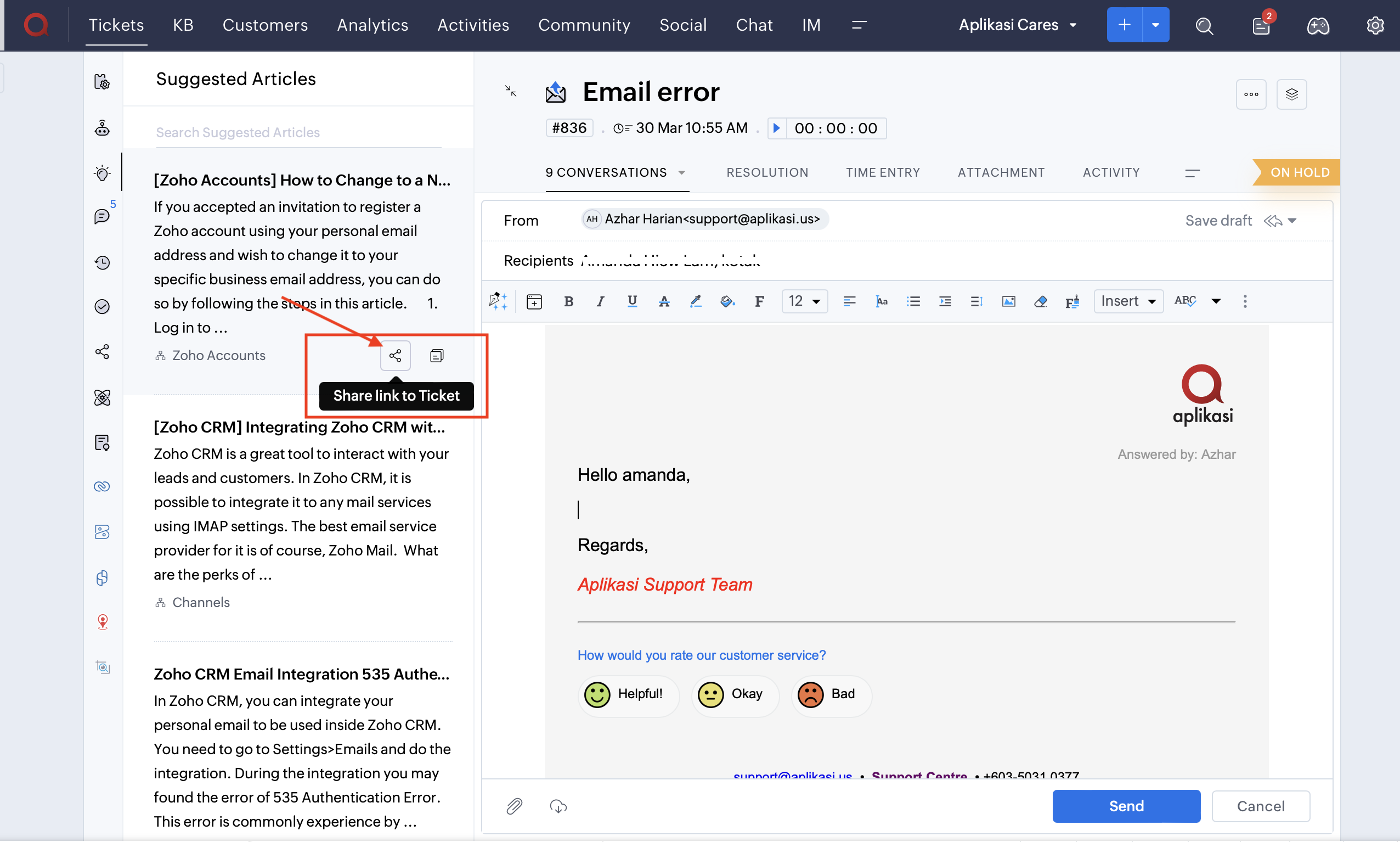Click the ABC spell check icon
Viewport: 1400px width, 842px height.
[x=1185, y=301]
